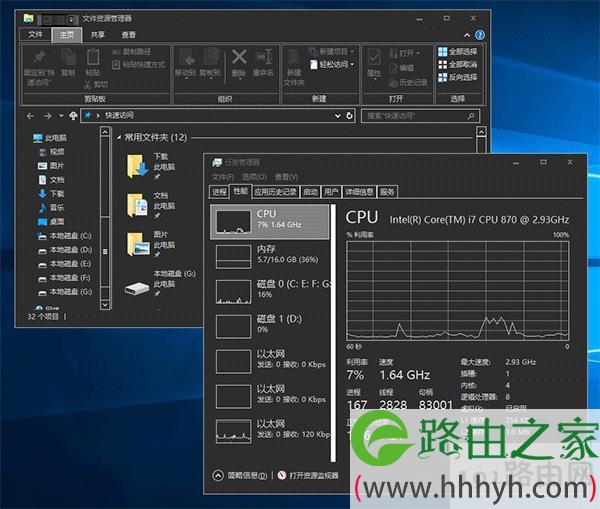Select Disk 0 (C: E: F: G:) item
This screenshot has height=509, width=600.
click(269, 292)
